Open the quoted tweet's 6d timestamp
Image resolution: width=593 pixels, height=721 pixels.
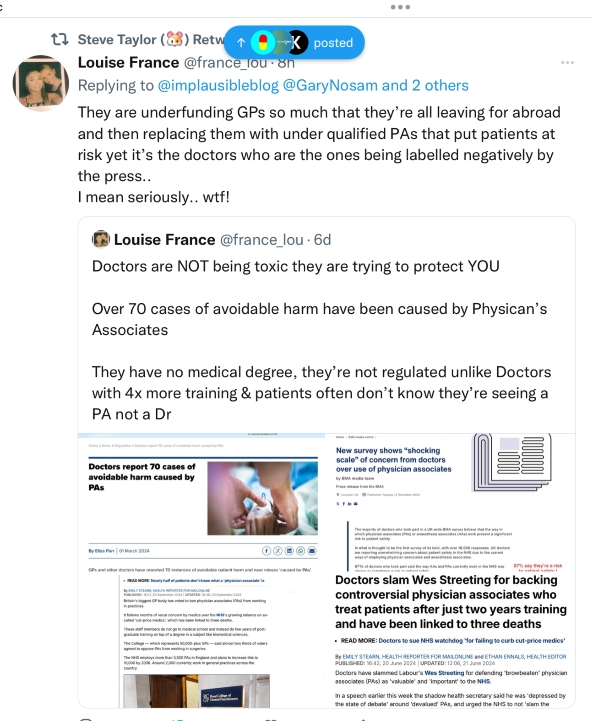pos(322,240)
